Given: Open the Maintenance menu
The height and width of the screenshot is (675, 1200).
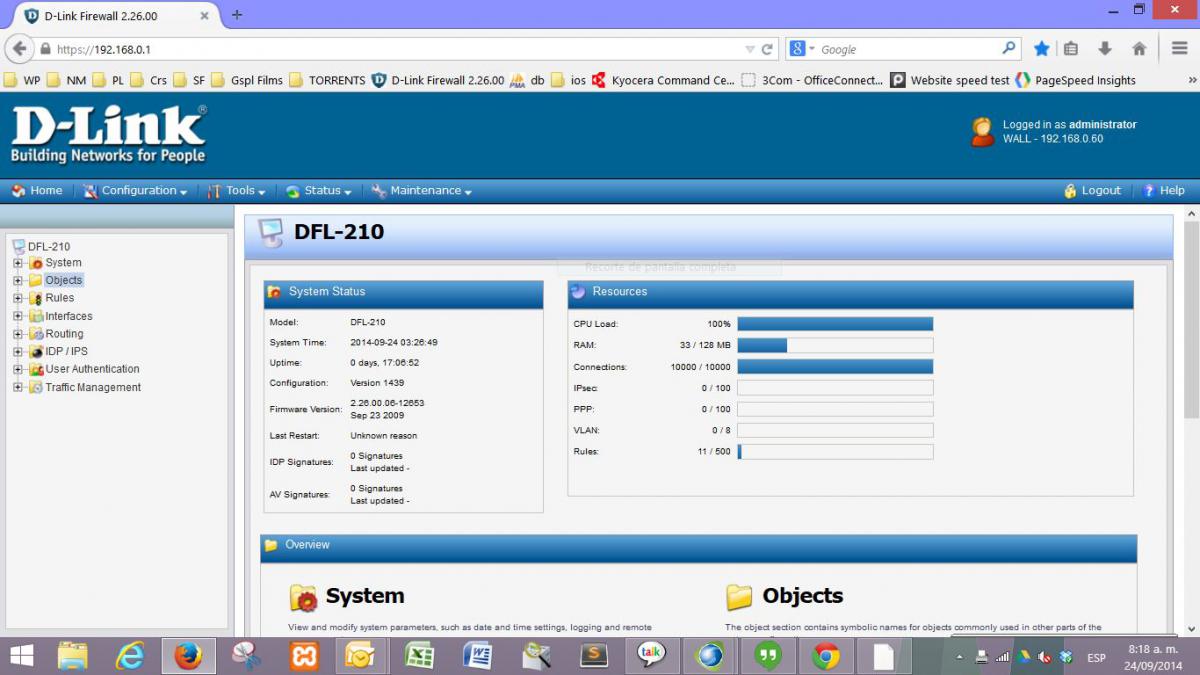Looking at the screenshot, I should tap(421, 190).
